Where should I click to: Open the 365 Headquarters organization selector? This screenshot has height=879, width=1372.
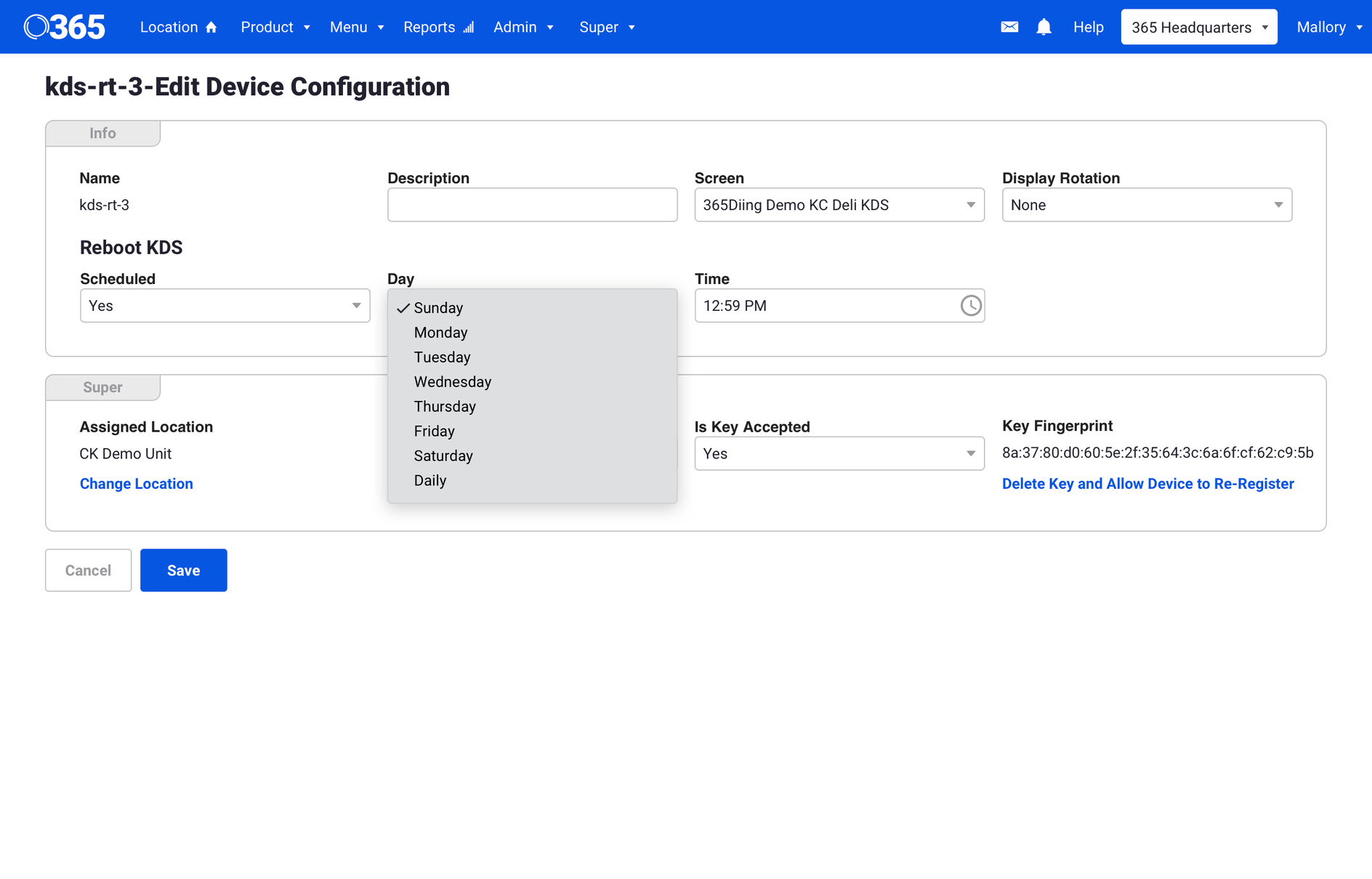click(x=1198, y=27)
